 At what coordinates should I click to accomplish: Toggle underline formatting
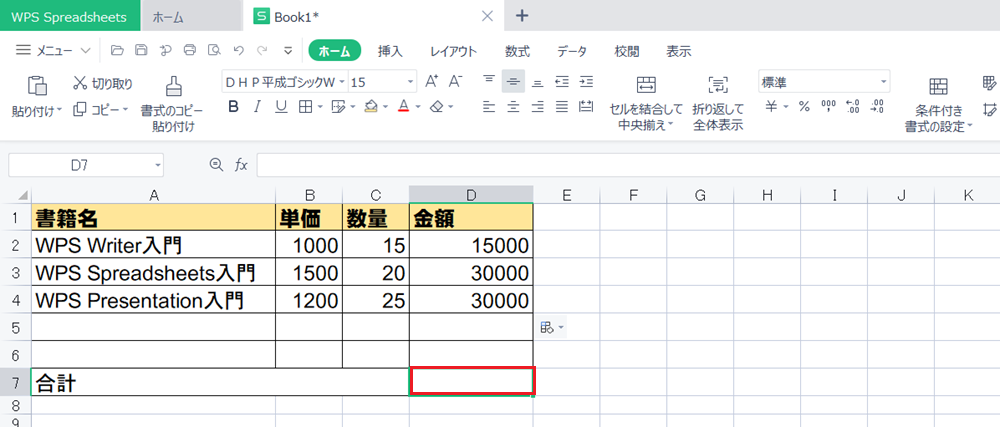[281, 106]
